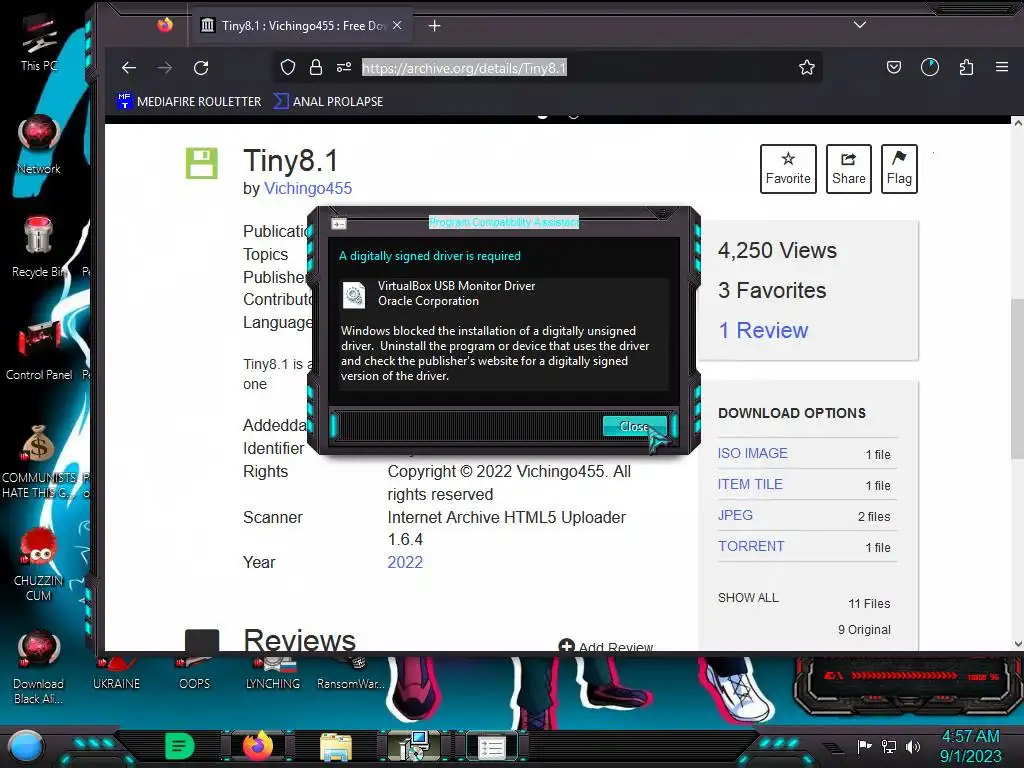Click the '4,250 Views' text
This screenshot has width=1024, height=768.
point(777,250)
